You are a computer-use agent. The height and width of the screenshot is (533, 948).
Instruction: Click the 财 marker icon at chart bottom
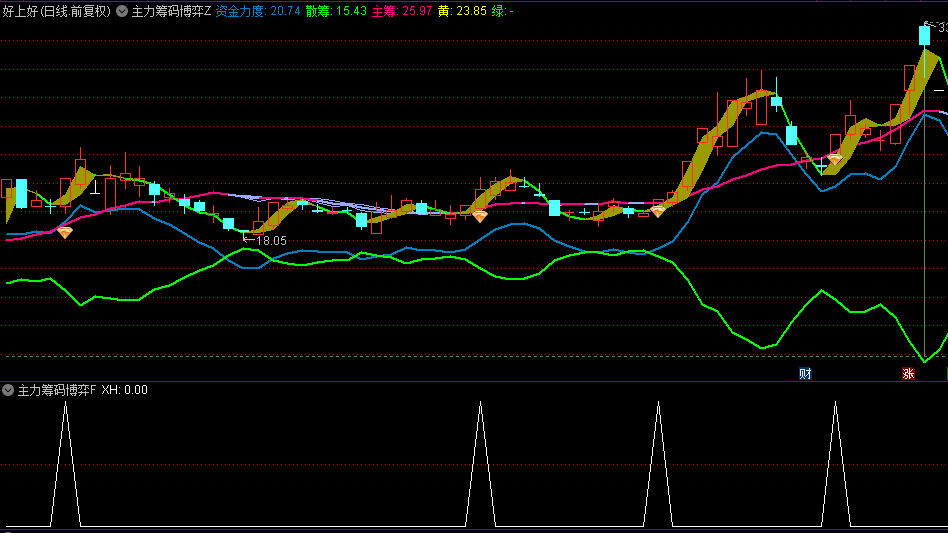[x=805, y=373]
